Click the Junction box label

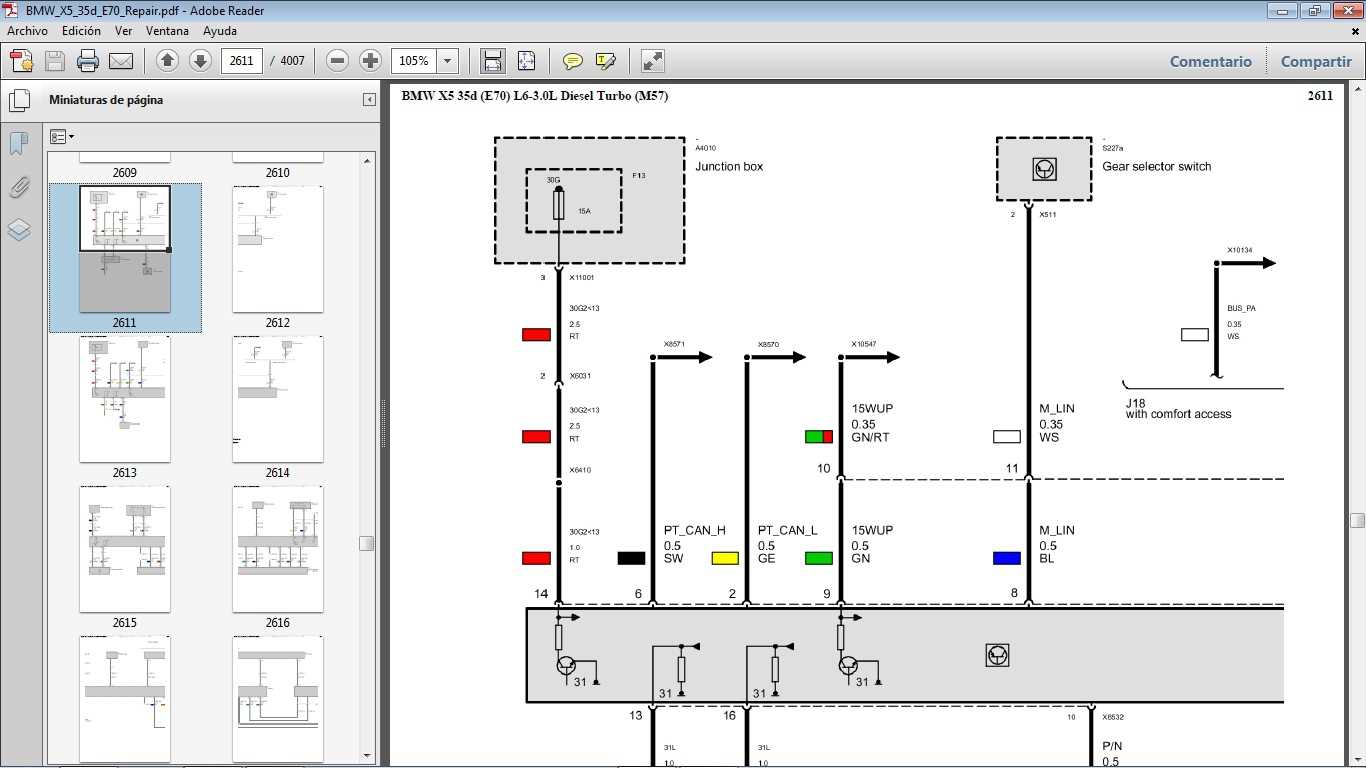(729, 166)
